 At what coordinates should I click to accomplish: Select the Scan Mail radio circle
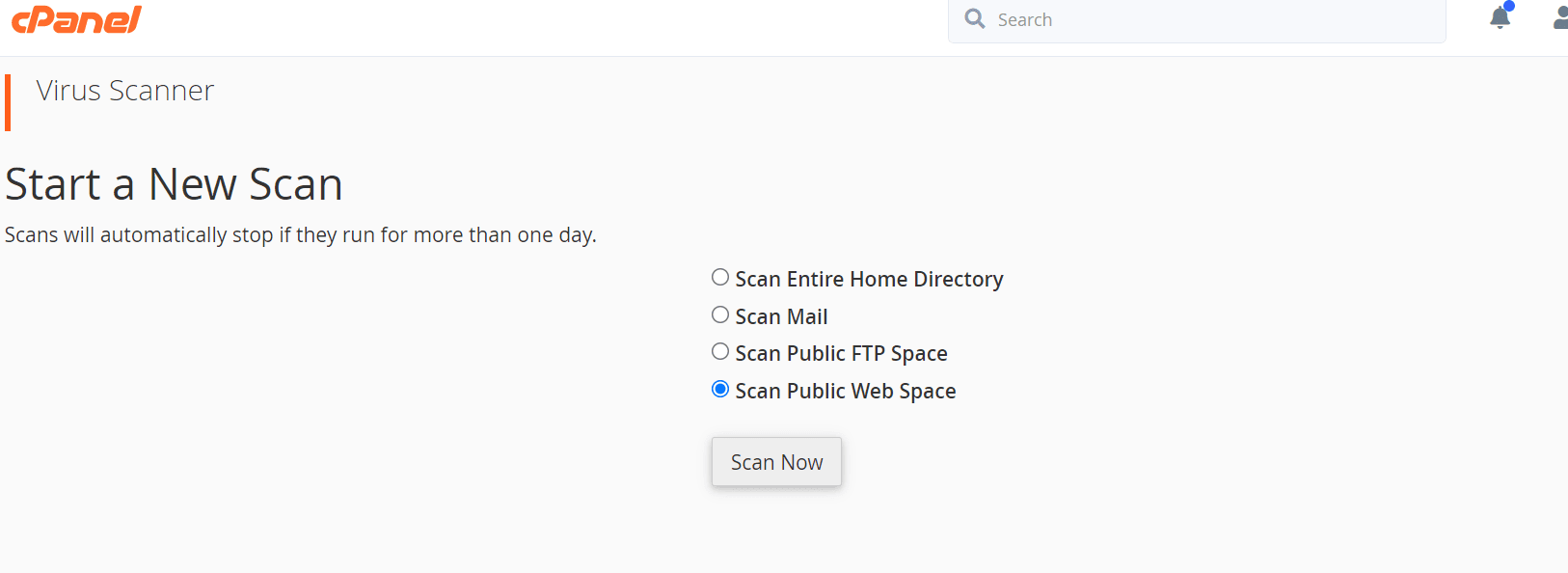(x=720, y=315)
